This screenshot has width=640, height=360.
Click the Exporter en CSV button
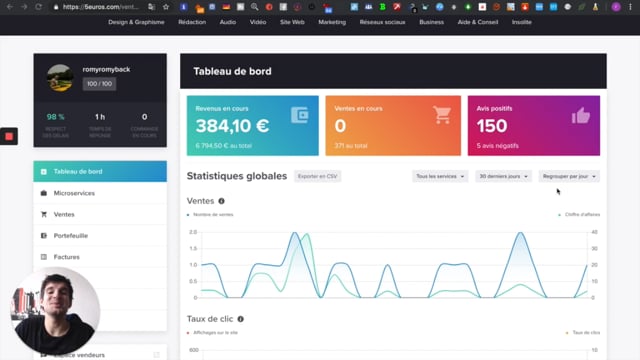[x=318, y=176]
